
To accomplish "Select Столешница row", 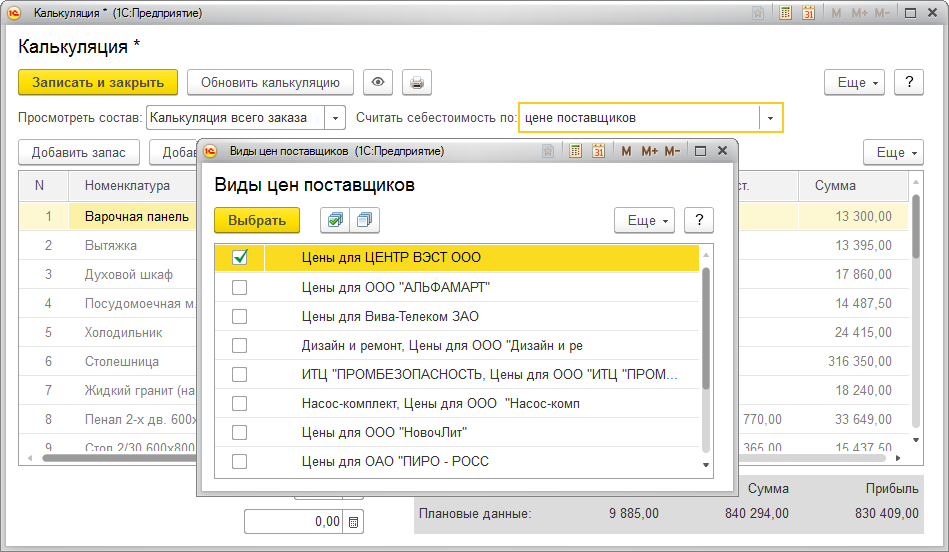I will coord(122,362).
